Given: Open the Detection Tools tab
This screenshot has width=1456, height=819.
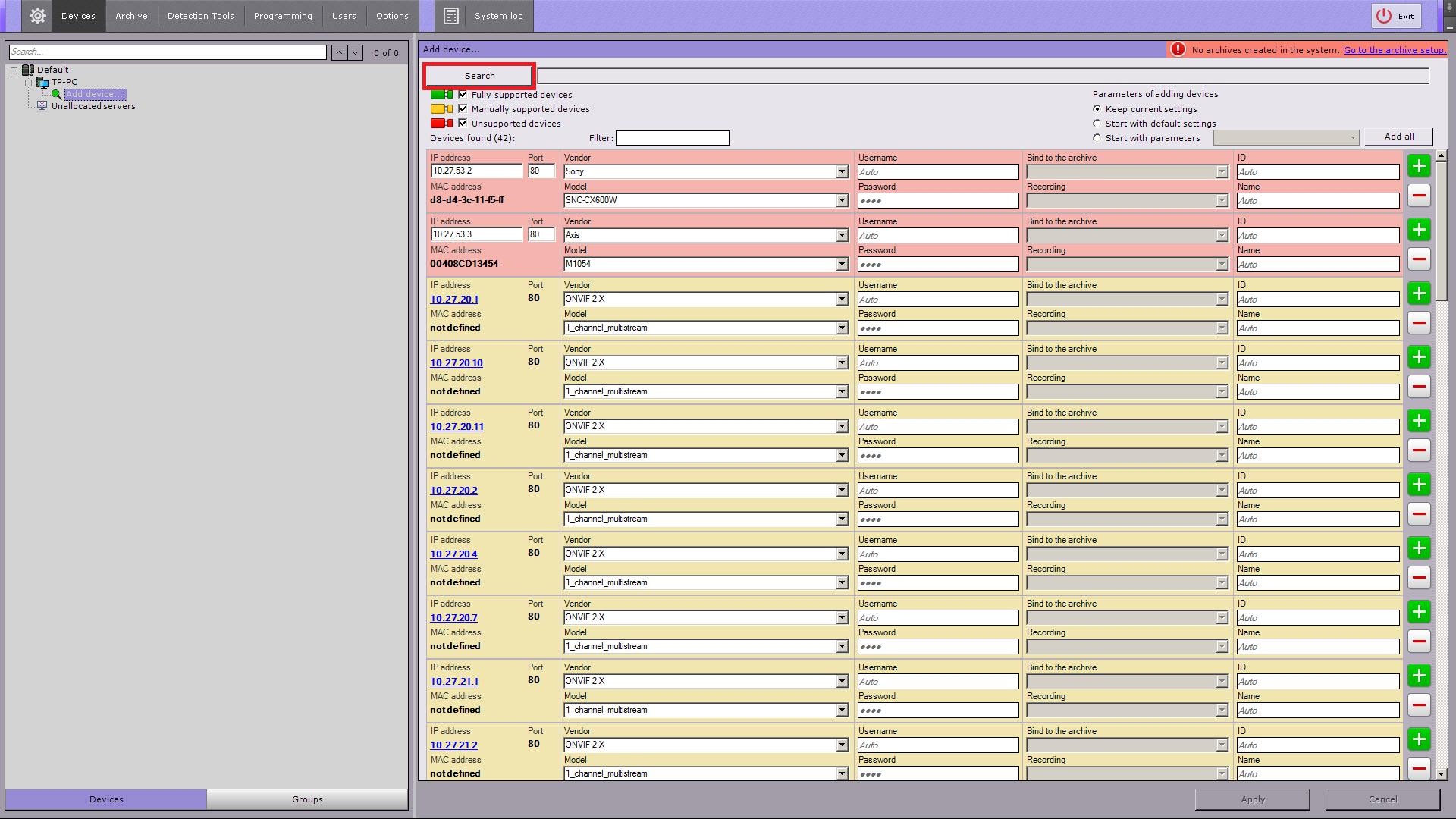Looking at the screenshot, I should click(x=200, y=16).
